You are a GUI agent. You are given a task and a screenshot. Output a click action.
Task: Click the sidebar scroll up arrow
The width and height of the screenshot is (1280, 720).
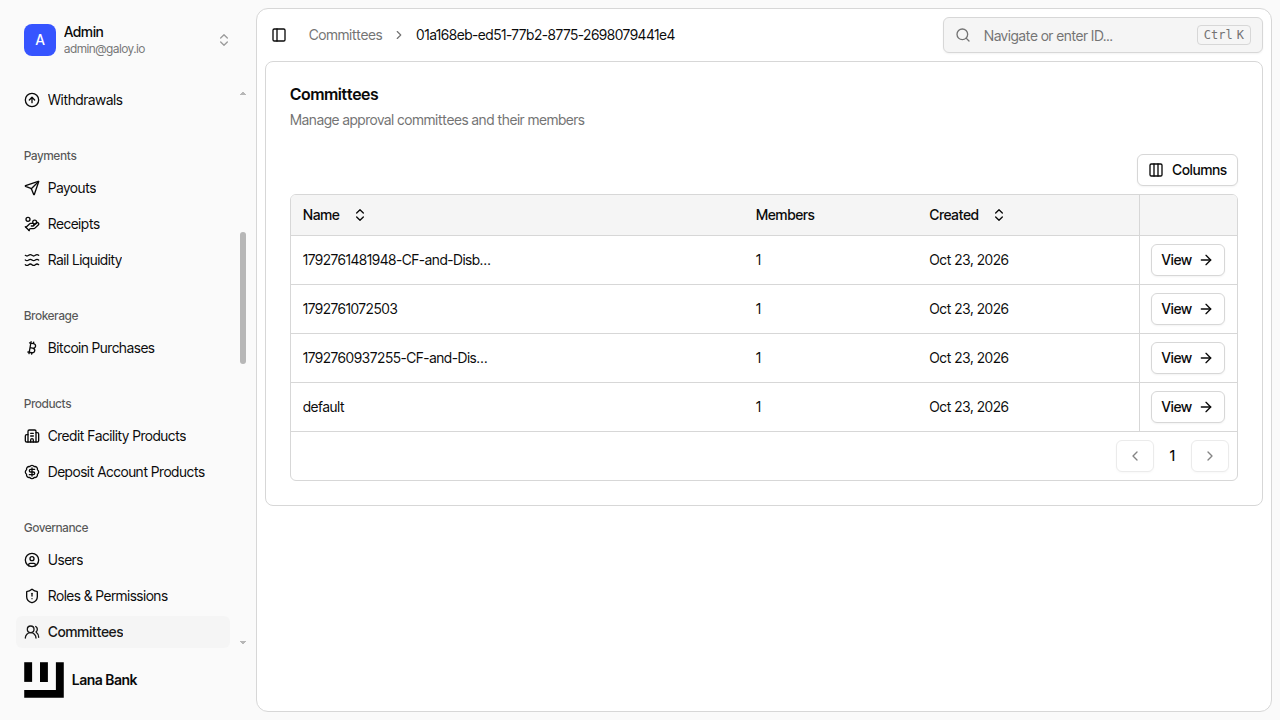[242, 94]
